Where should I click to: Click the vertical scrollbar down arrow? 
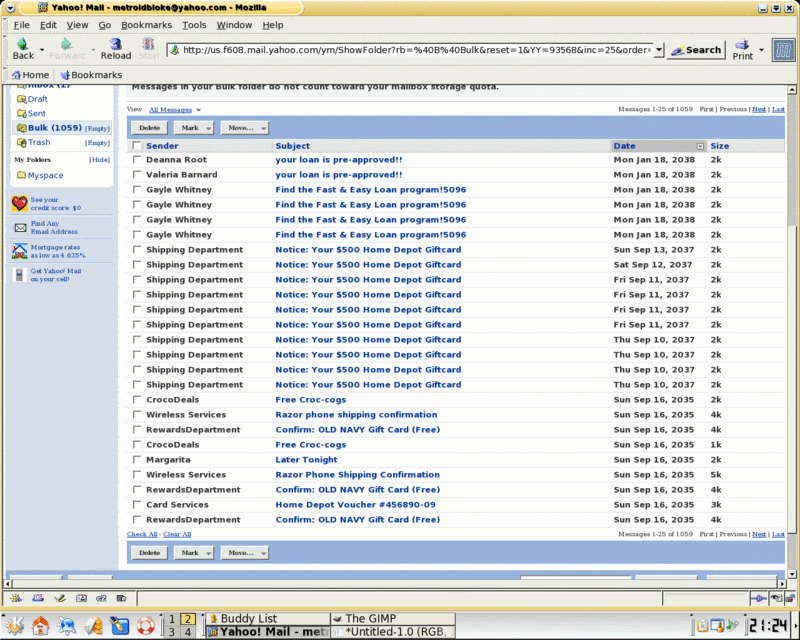[x=792, y=574]
